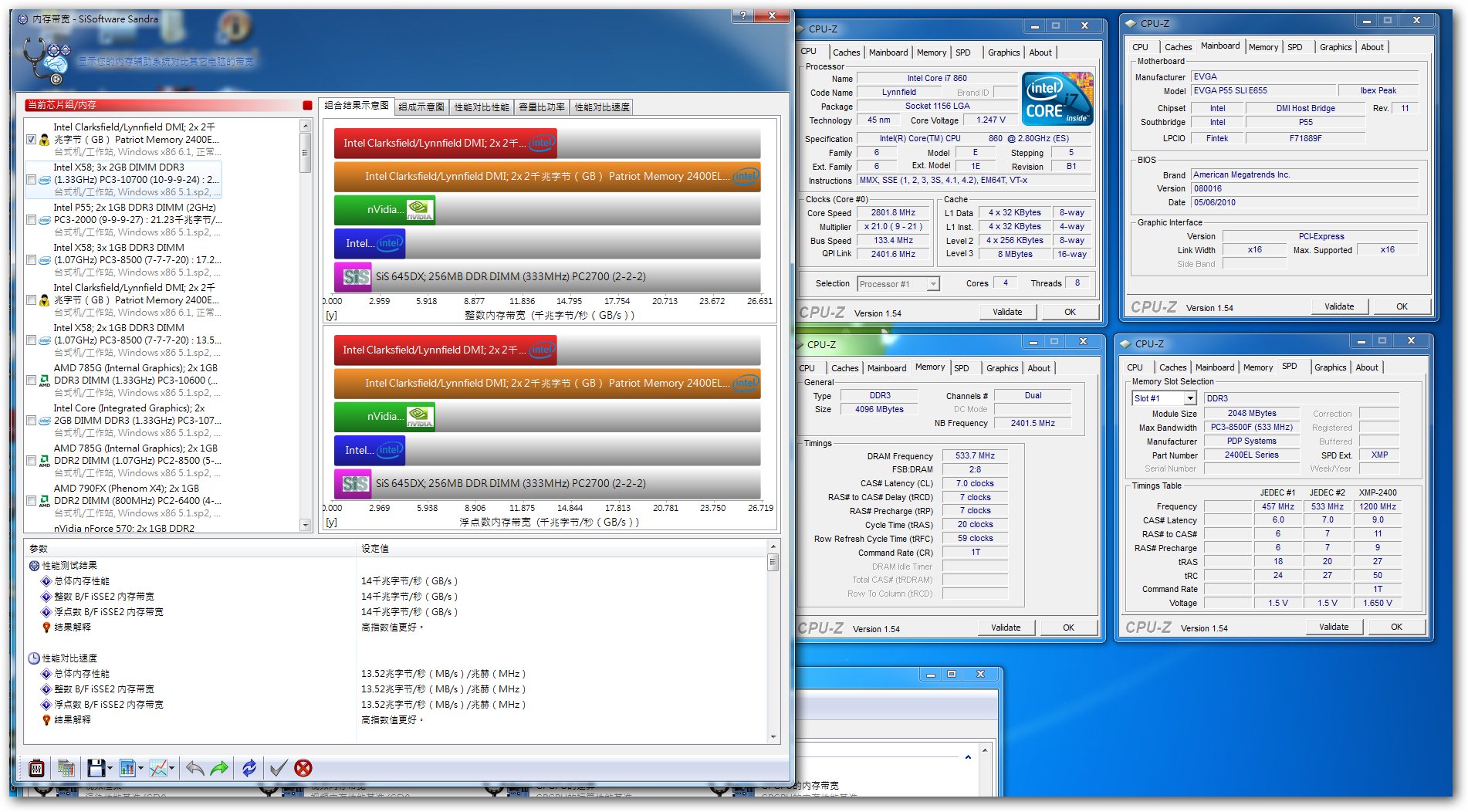Click the red swatch in 当前芯片组/内存 header
Viewport: 1468px width, 812px height.
307,105
